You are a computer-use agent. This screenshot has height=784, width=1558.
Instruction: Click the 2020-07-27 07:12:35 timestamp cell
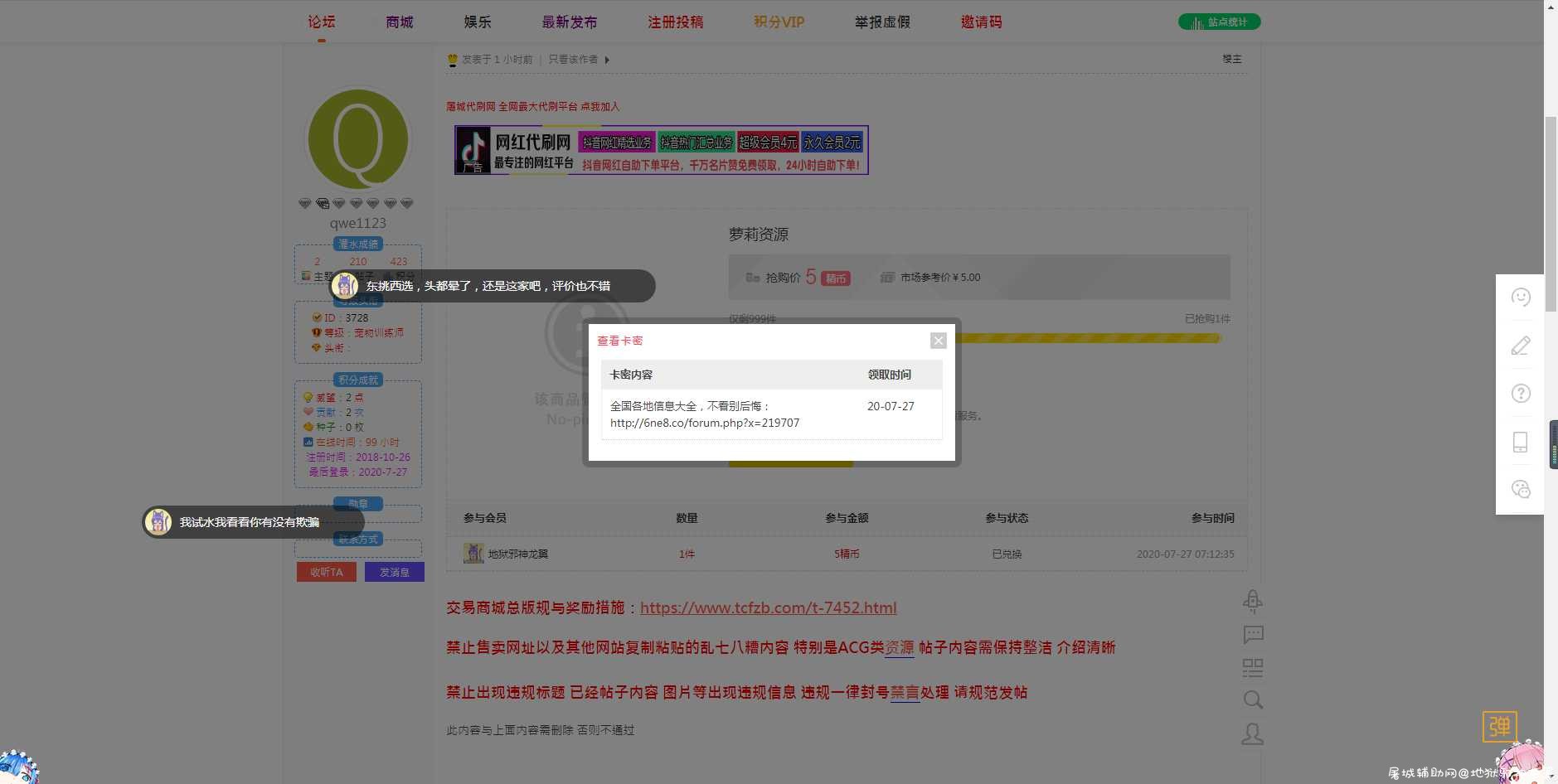pyautogui.click(x=1185, y=554)
